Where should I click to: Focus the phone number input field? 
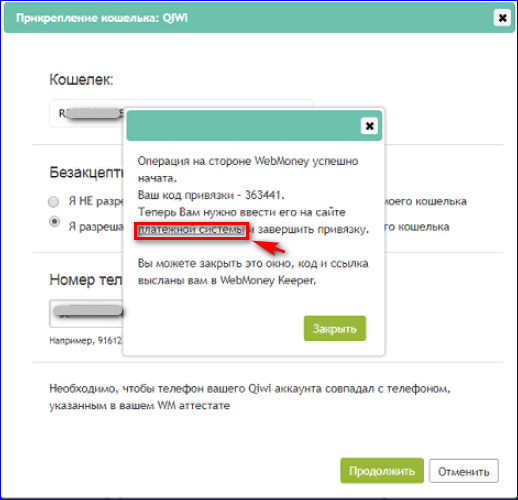[87, 313]
